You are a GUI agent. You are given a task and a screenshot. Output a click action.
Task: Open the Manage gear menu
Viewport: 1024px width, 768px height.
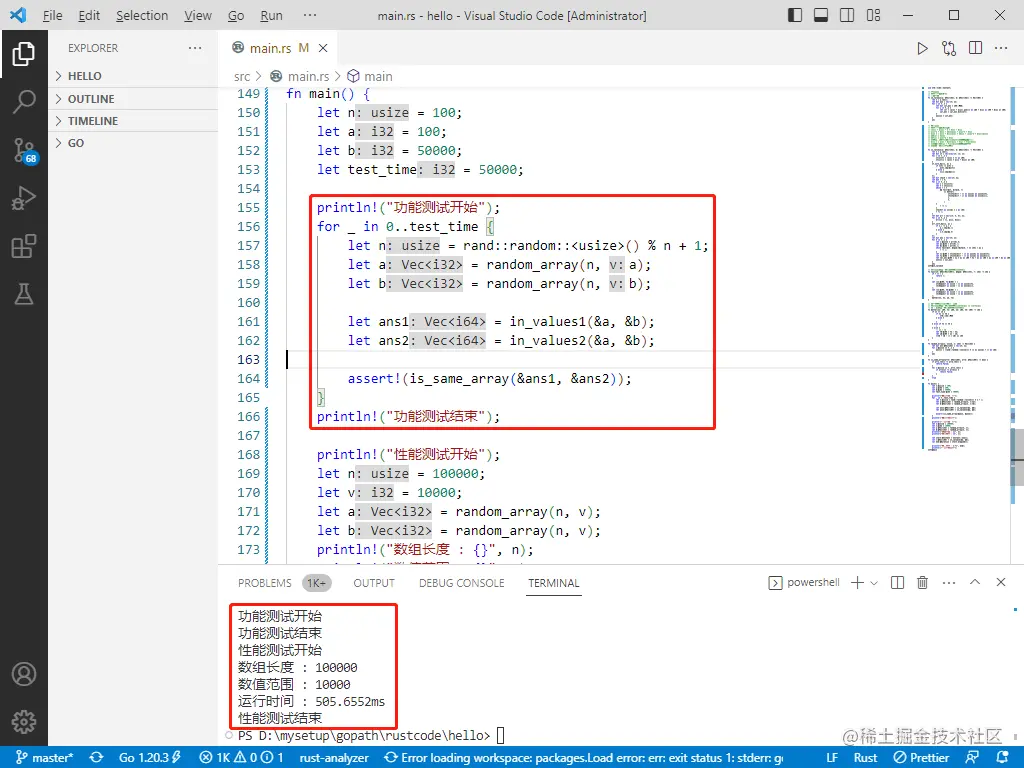click(24, 722)
